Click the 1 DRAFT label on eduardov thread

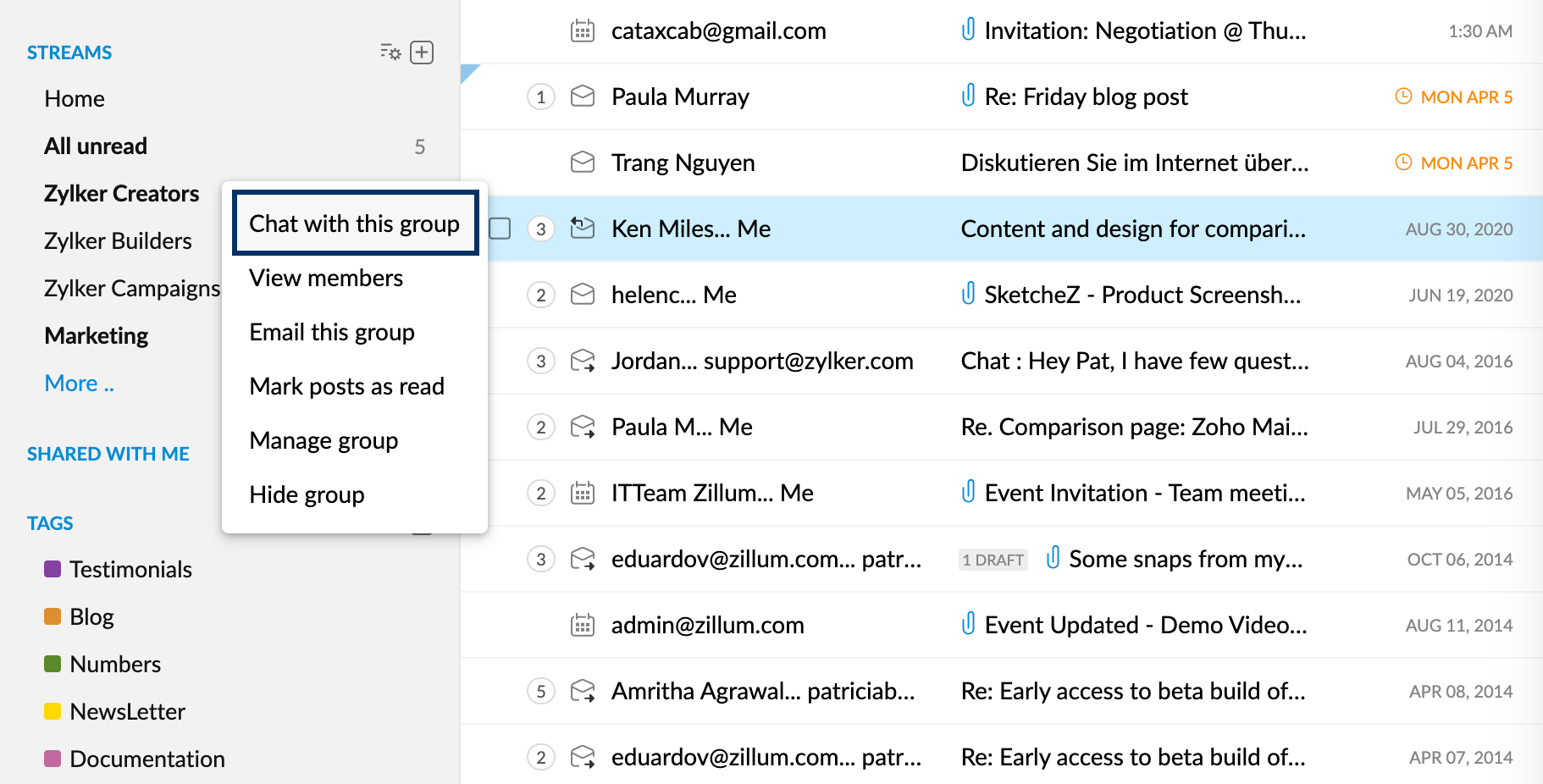[992, 560]
